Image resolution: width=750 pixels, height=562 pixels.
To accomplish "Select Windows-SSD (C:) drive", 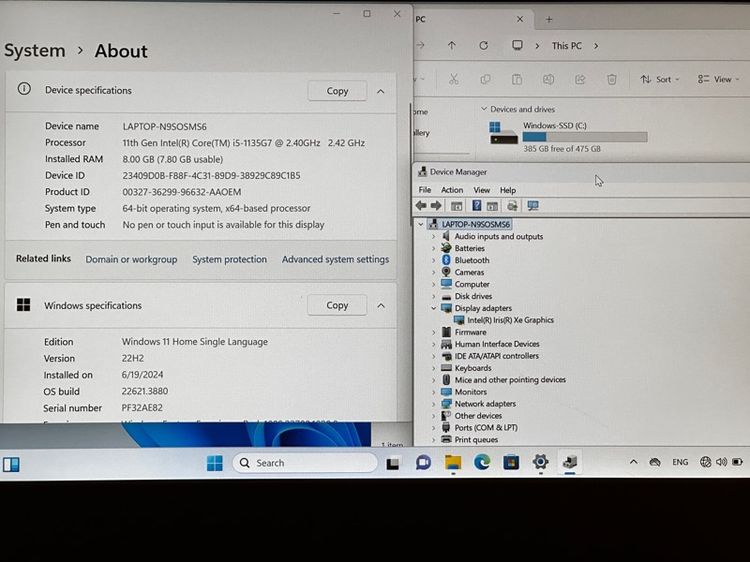I will [x=568, y=137].
